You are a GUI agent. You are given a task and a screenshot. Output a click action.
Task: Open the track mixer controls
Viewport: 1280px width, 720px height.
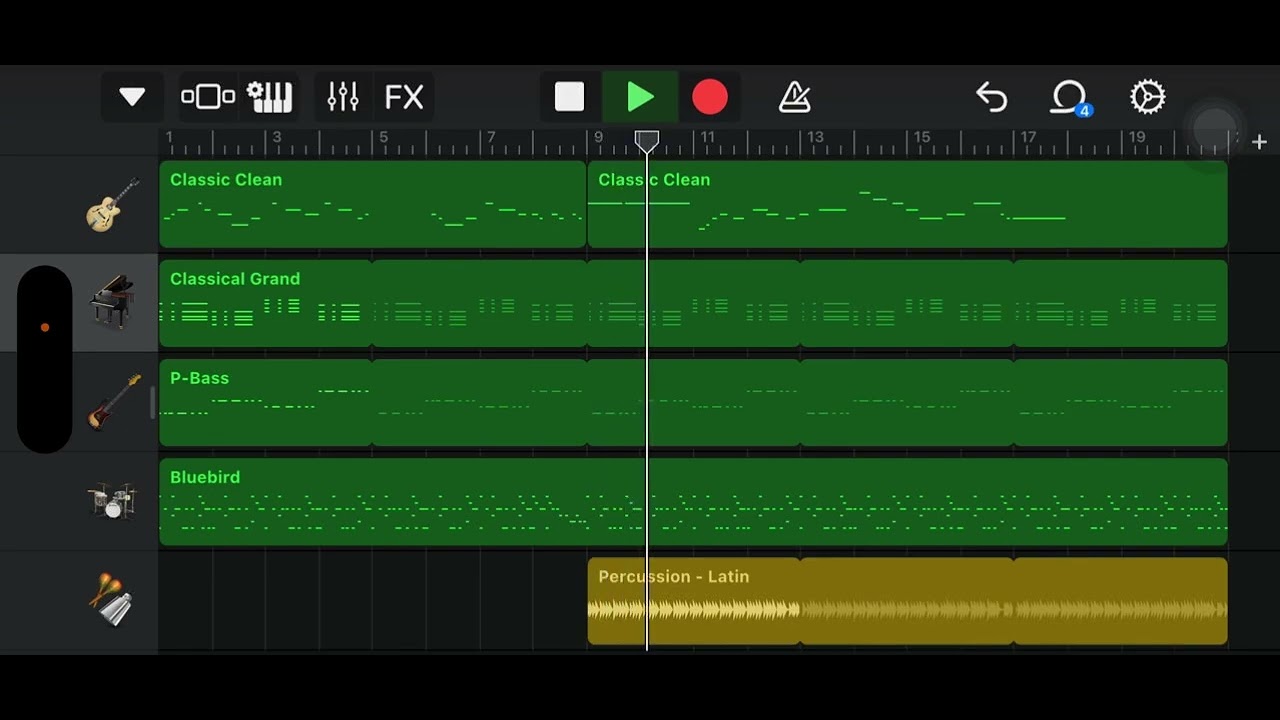coord(343,97)
